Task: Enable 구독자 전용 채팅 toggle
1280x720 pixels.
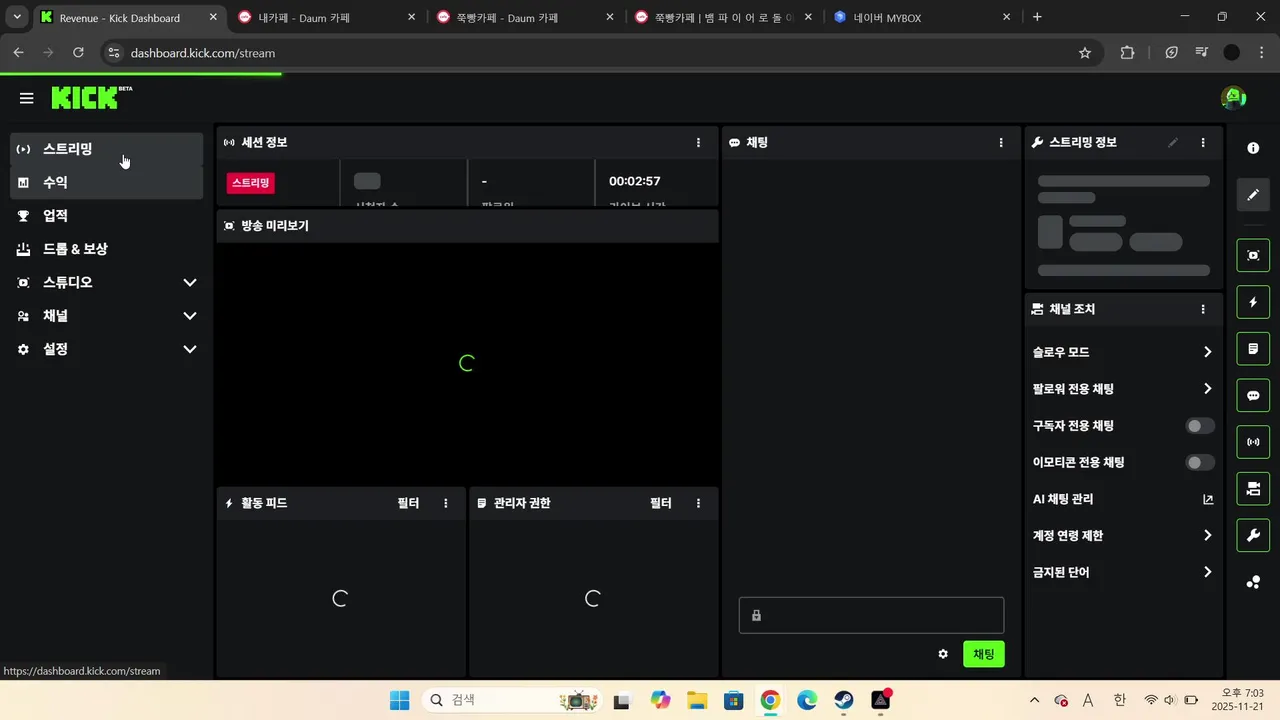Action: [1200, 426]
